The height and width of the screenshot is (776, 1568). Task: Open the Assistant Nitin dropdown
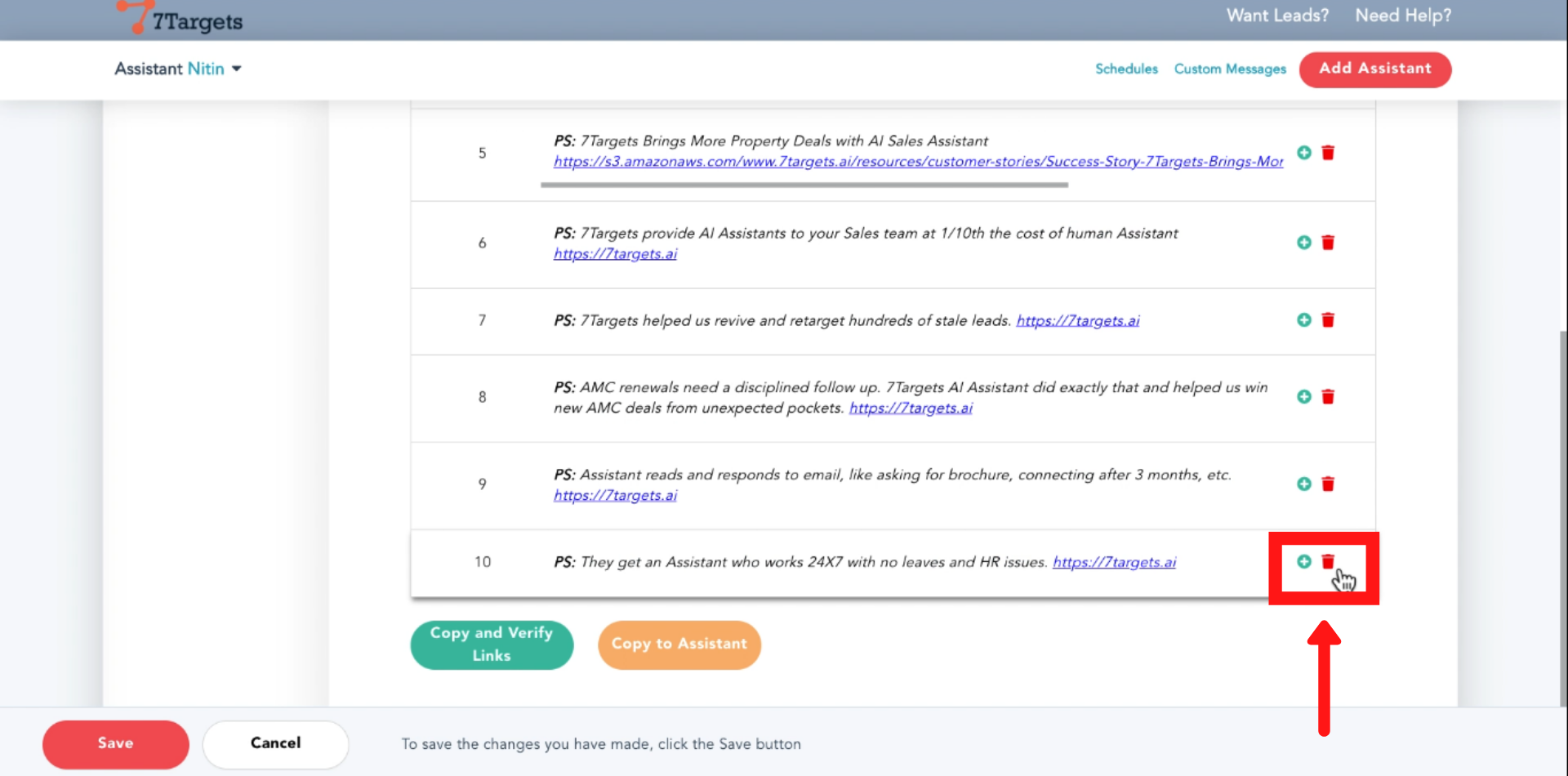(x=178, y=69)
